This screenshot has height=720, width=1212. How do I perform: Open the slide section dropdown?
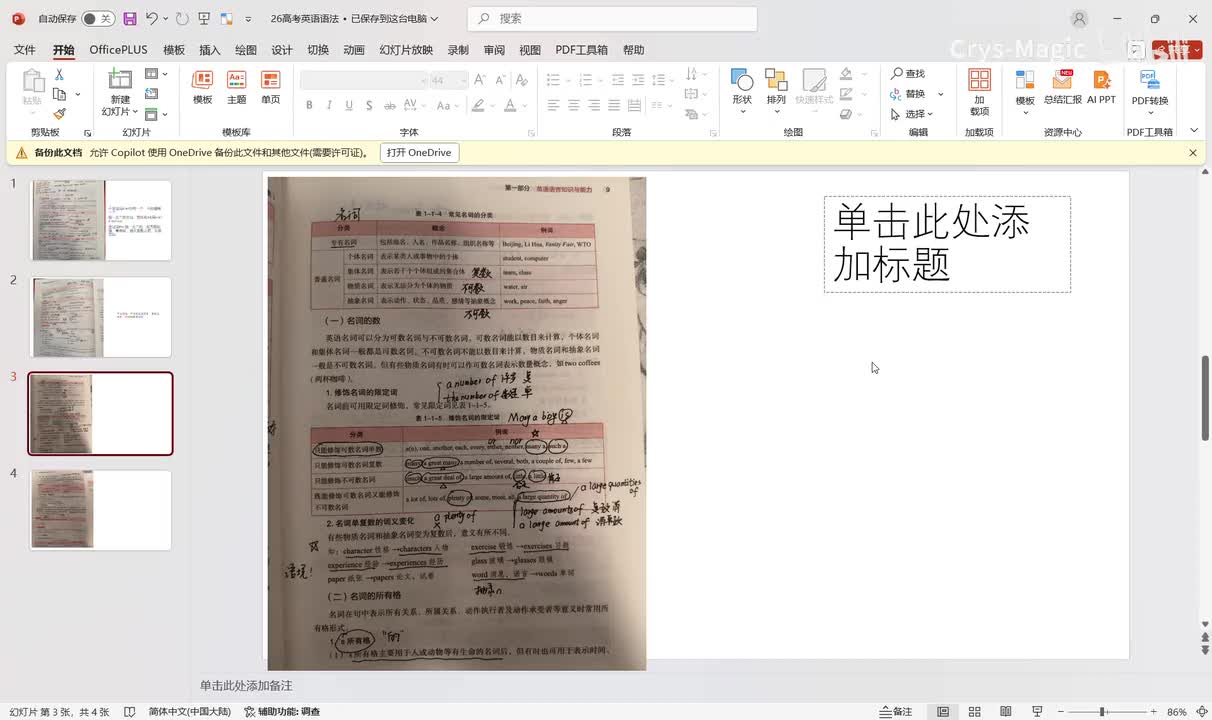coord(156,114)
